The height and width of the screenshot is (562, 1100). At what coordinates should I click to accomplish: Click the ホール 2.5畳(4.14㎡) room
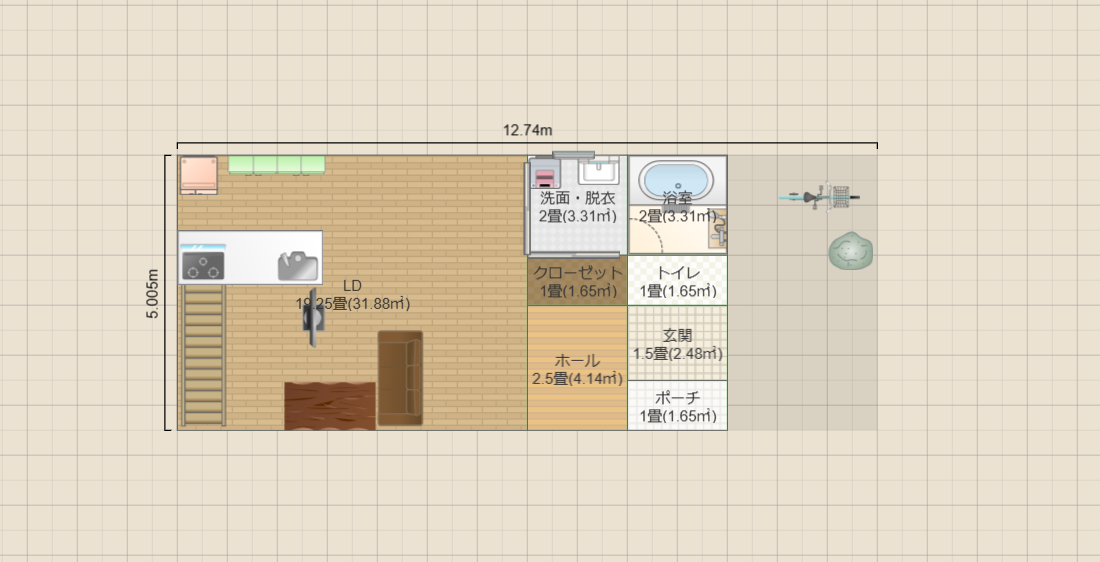click(x=577, y=368)
